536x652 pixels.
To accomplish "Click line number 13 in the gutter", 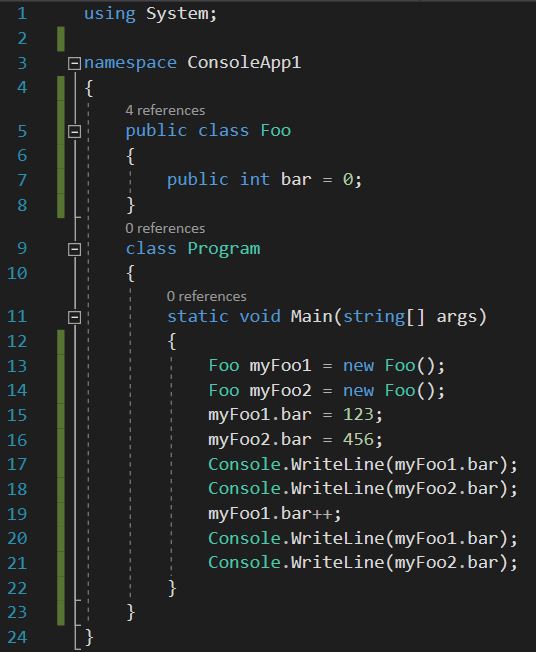I will (x=17, y=366).
